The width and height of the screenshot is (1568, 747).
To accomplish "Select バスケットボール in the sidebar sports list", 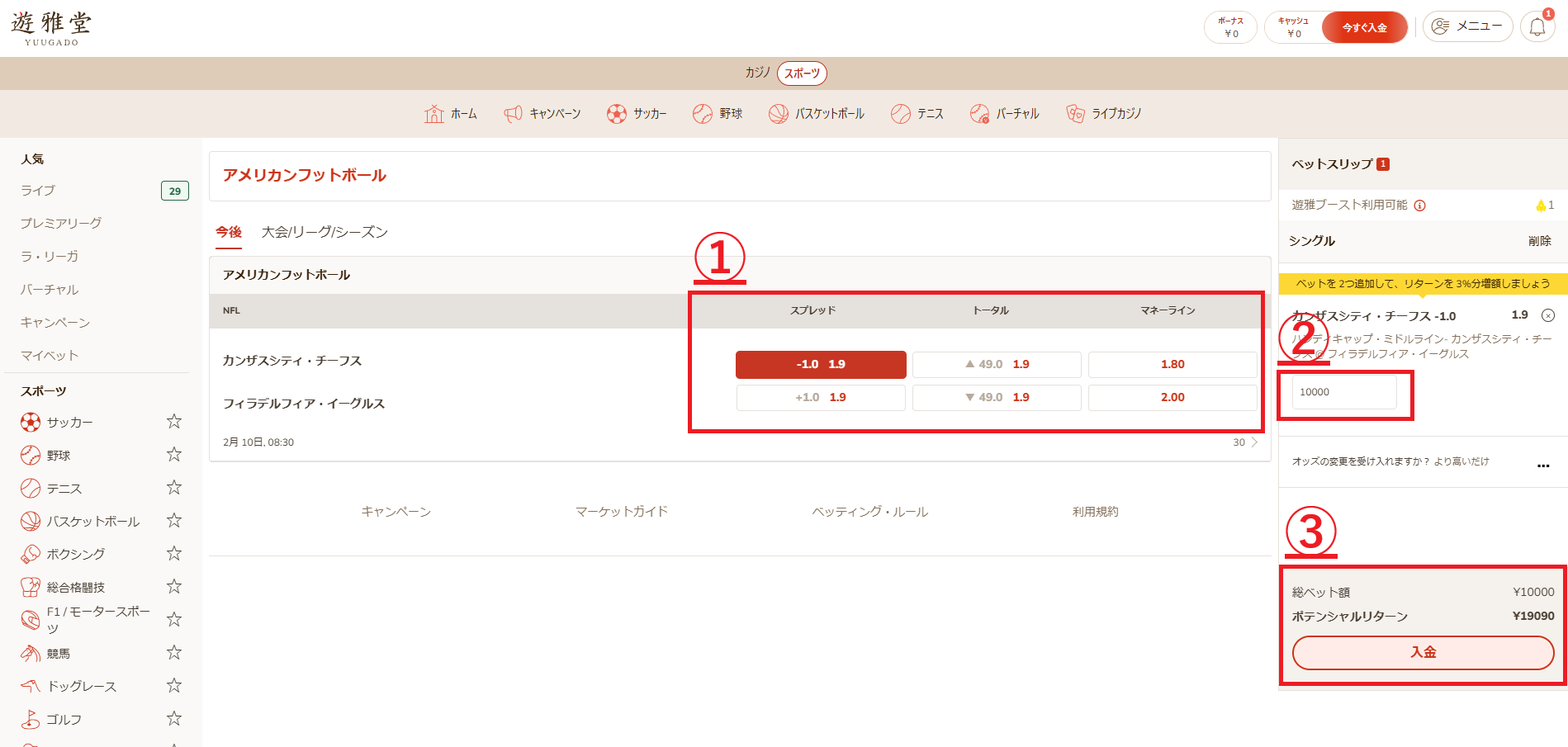I will point(80,522).
